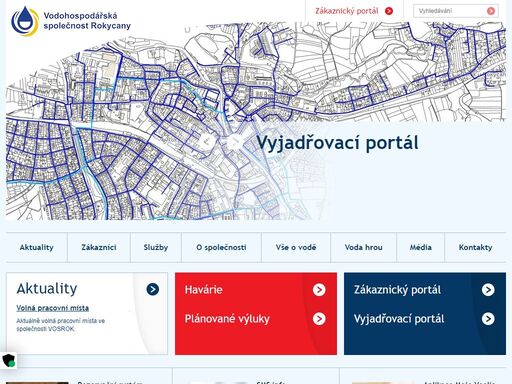Viewport: 512px width, 384px height.
Task: Open the Aktuality menu item
Action: [36, 247]
